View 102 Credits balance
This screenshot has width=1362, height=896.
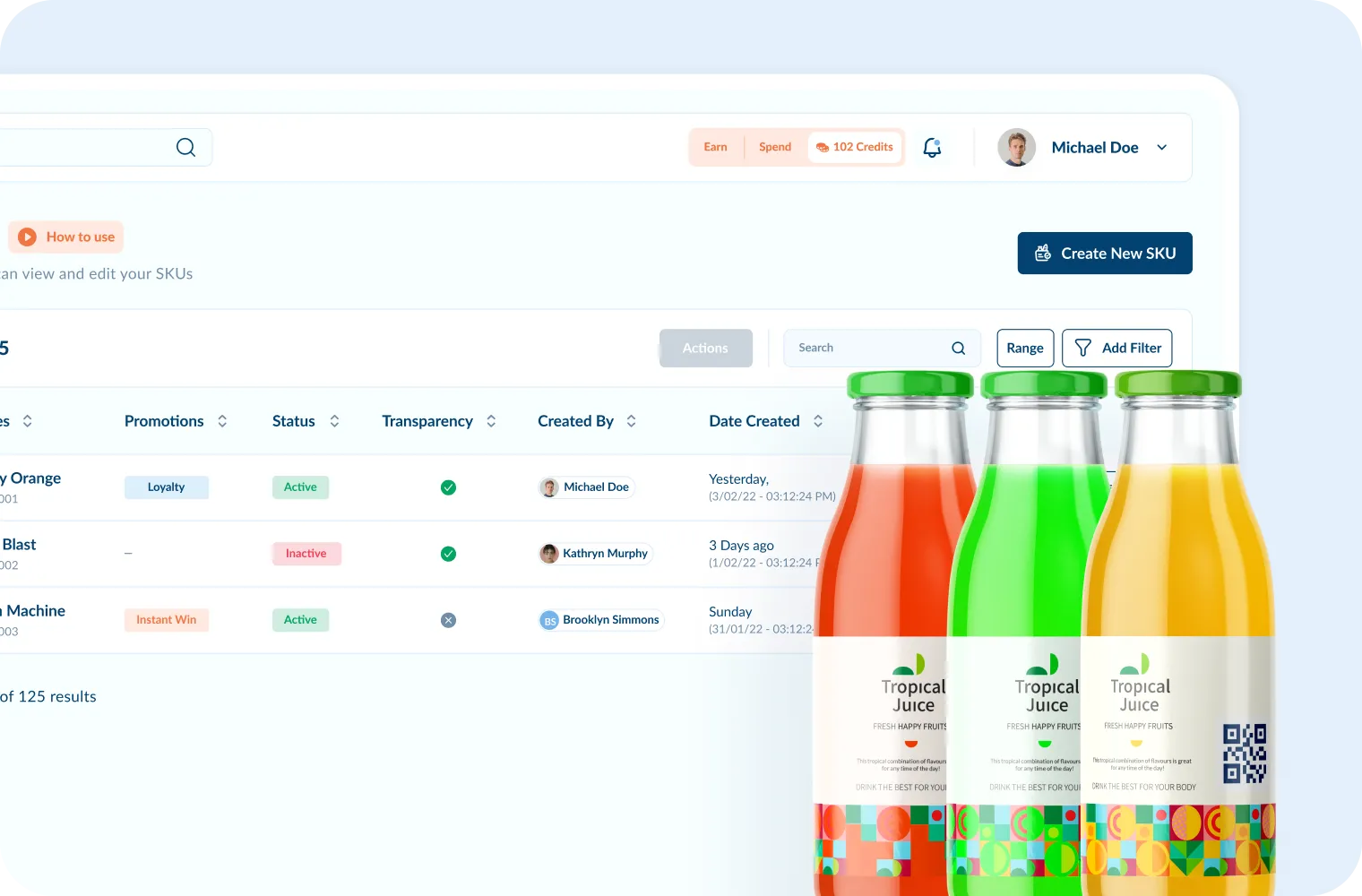point(855,147)
